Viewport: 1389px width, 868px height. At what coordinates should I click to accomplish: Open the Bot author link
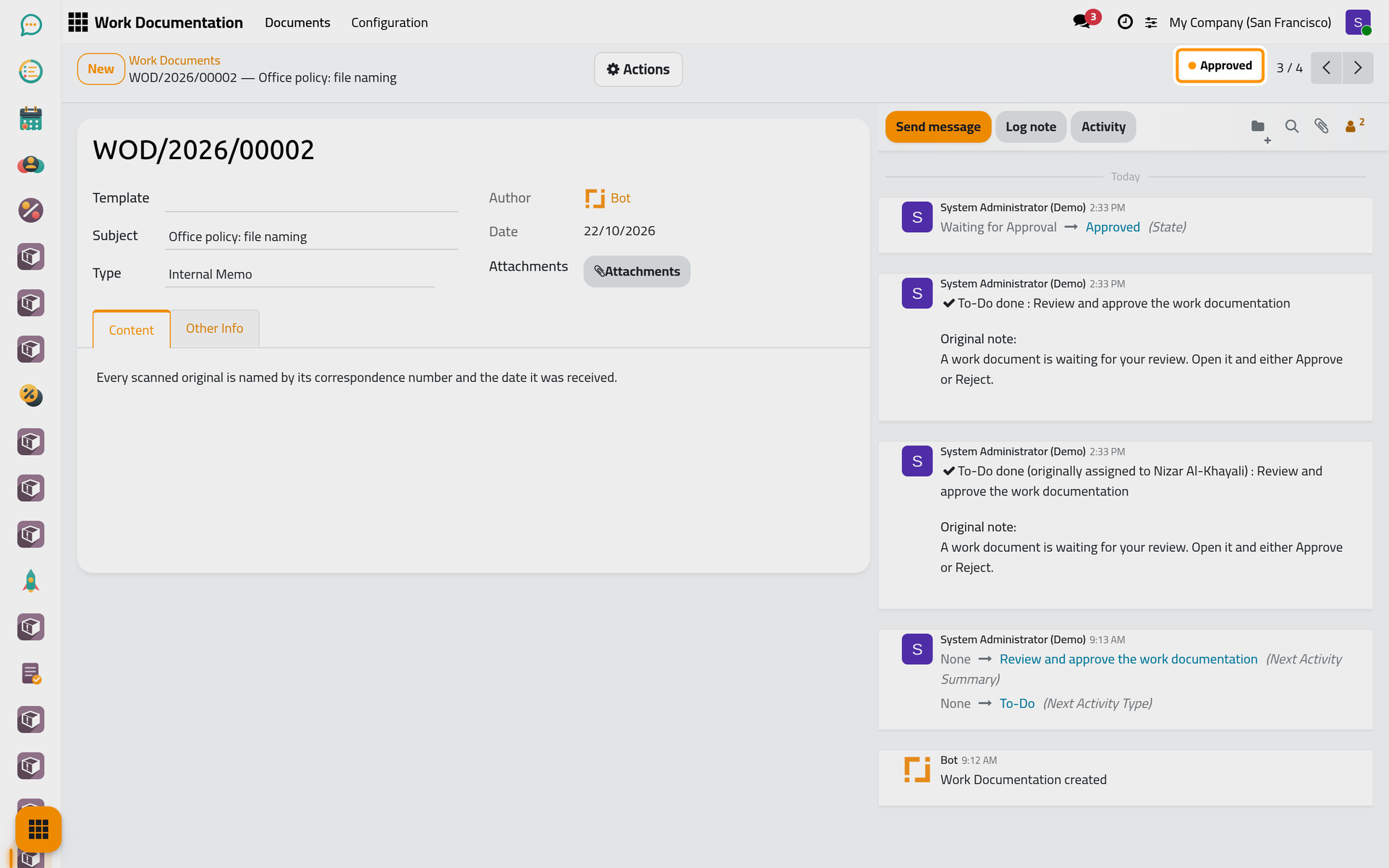[620, 198]
